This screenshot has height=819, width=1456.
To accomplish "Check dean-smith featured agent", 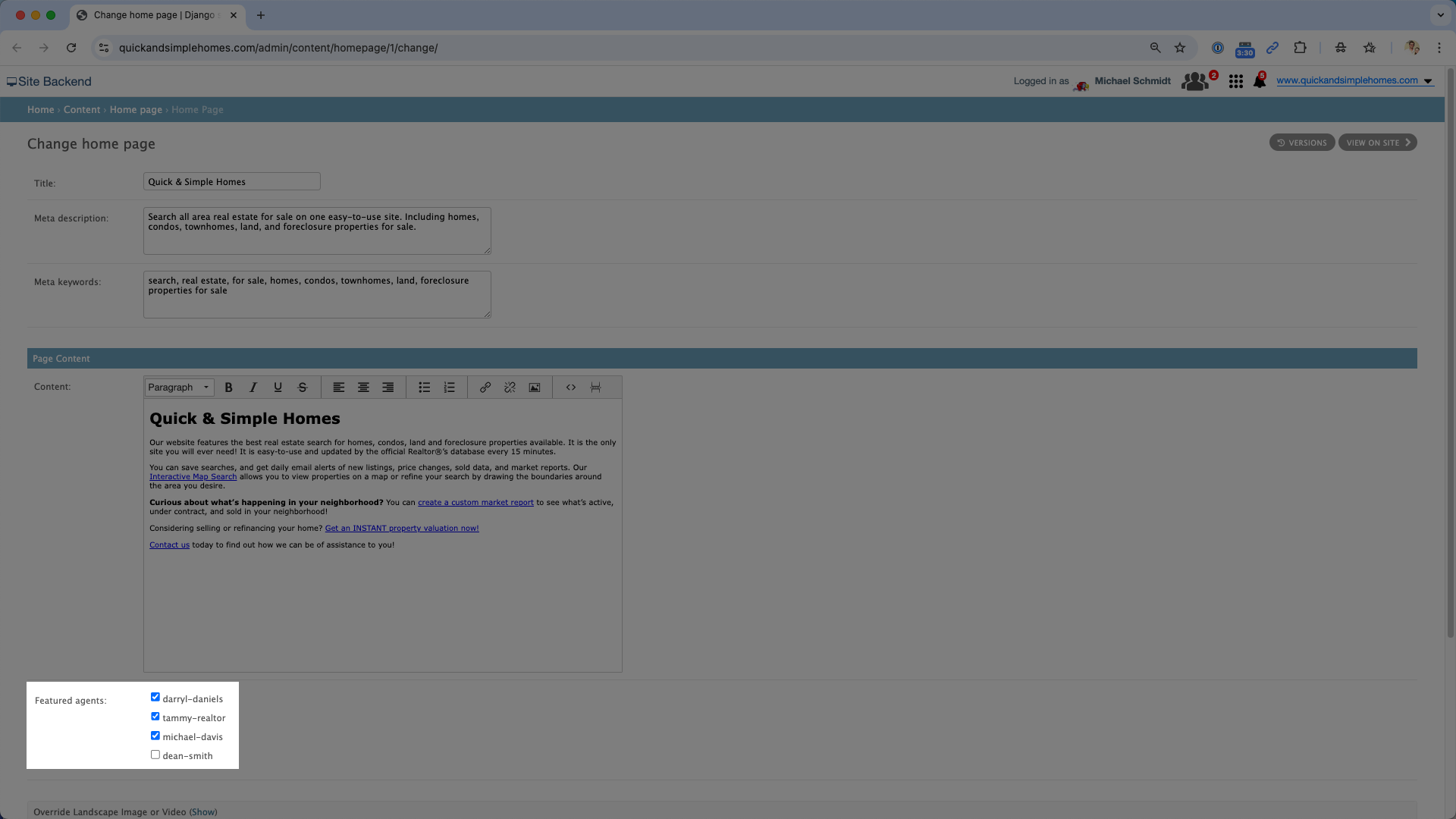I will tap(155, 755).
